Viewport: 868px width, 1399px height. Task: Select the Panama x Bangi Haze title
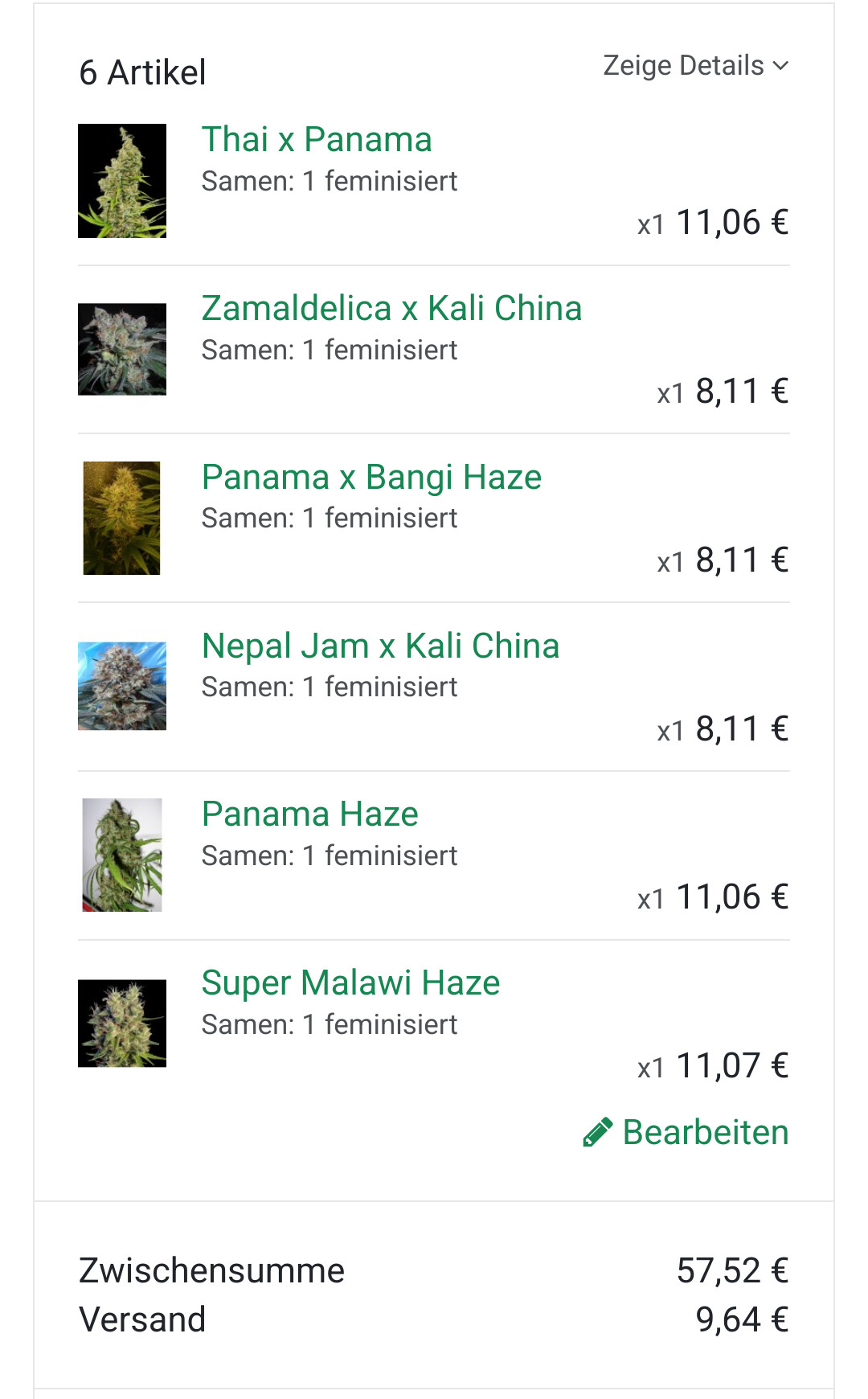click(x=371, y=478)
